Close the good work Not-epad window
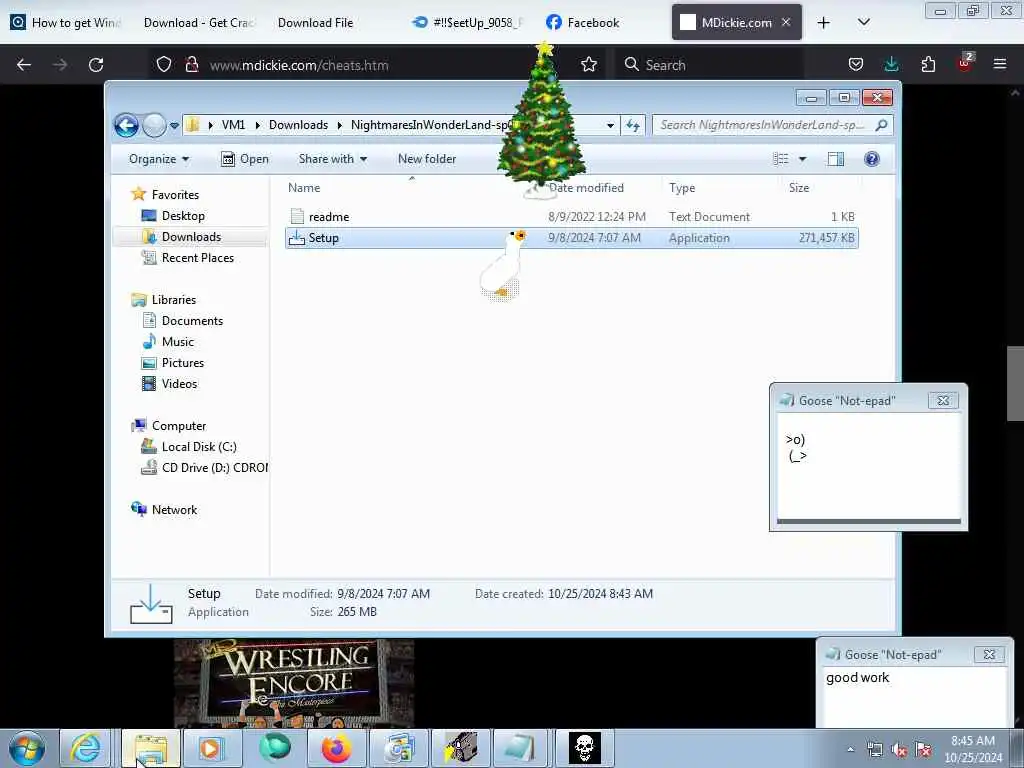This screenshot has width=1024, height=768. [989, 654]
